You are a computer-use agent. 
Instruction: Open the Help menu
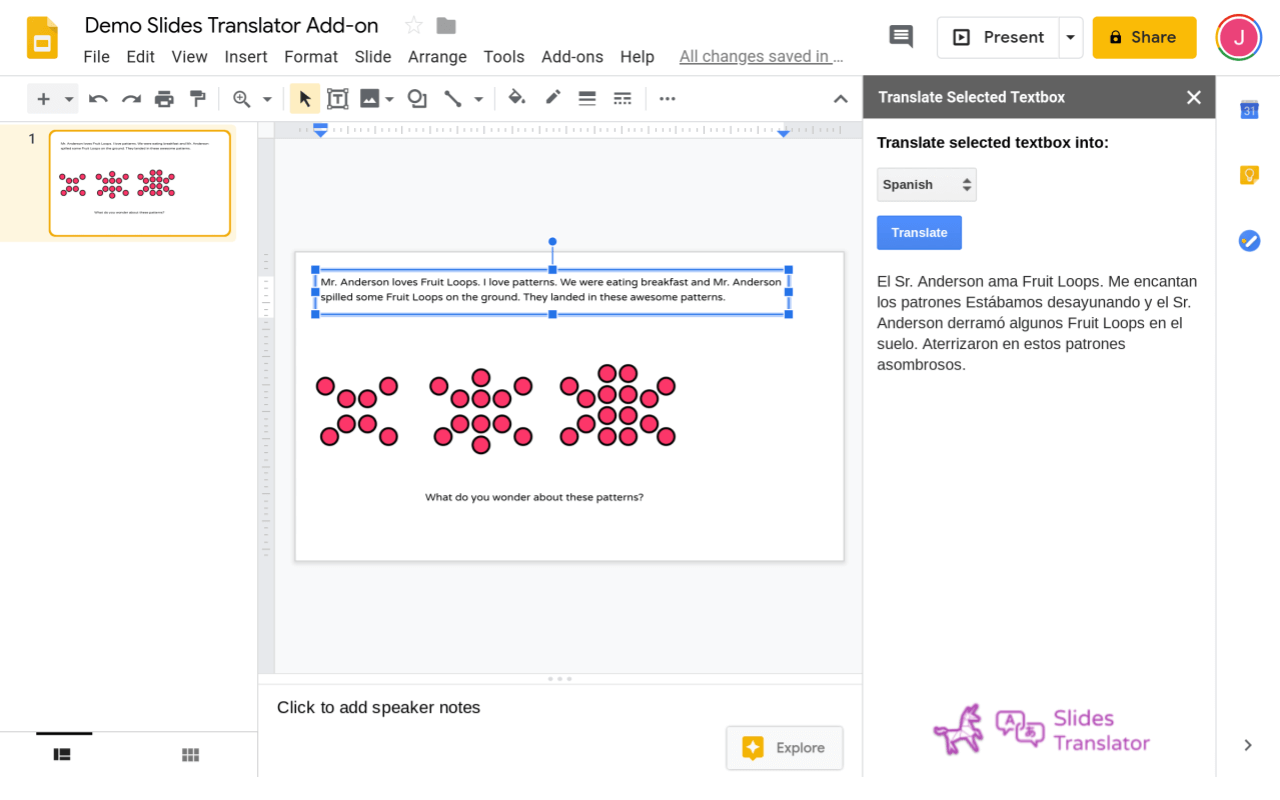tap(637, 57)
